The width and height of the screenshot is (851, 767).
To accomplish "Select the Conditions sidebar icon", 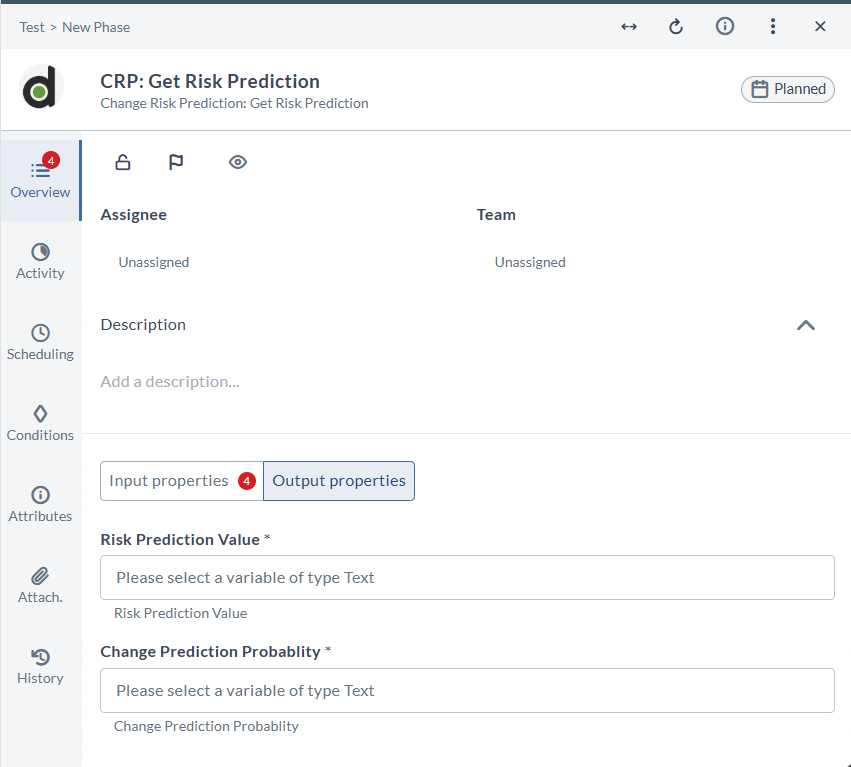I will pos(40,422).
